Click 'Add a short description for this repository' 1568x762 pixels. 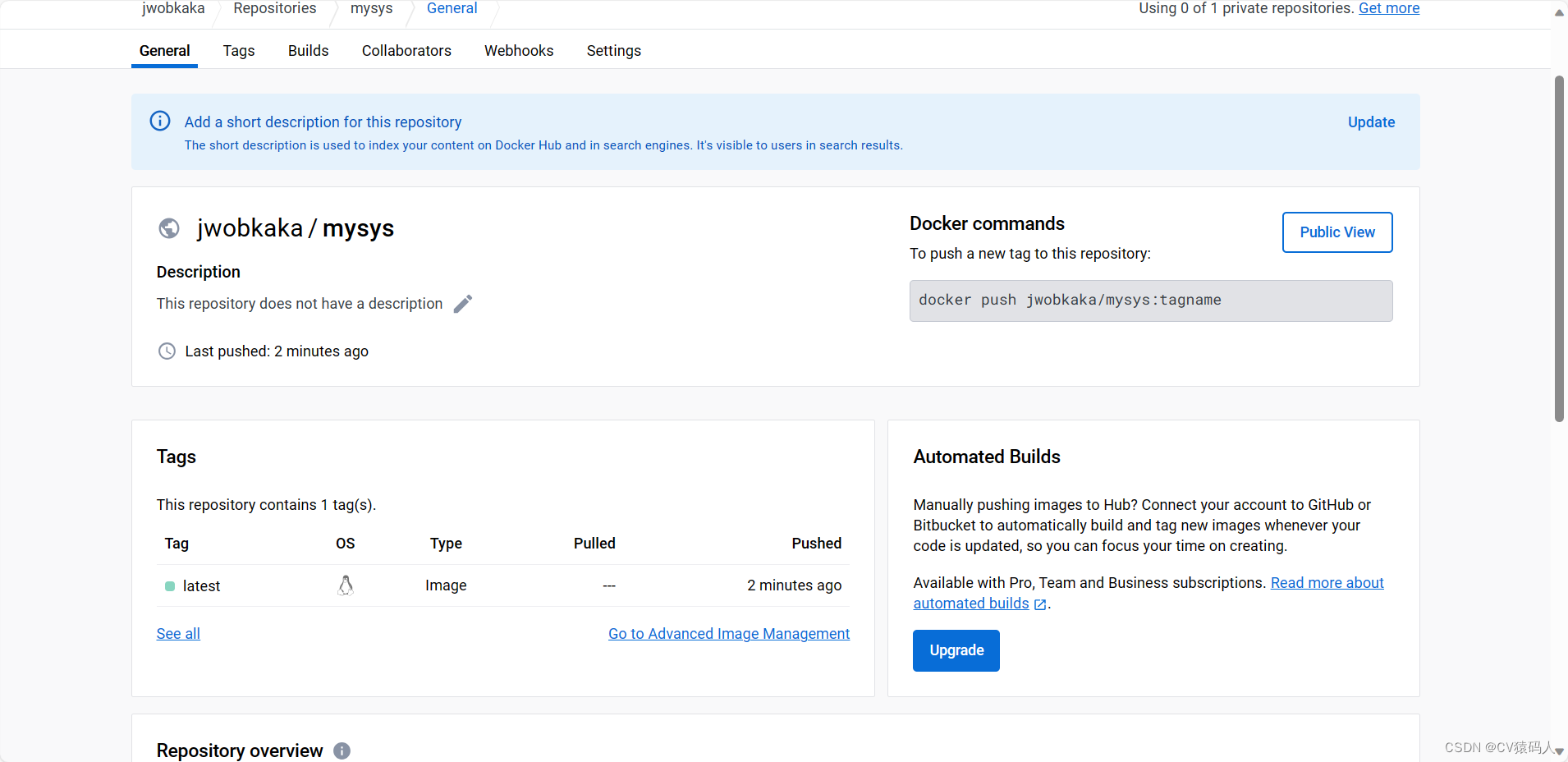click(323, 122)
